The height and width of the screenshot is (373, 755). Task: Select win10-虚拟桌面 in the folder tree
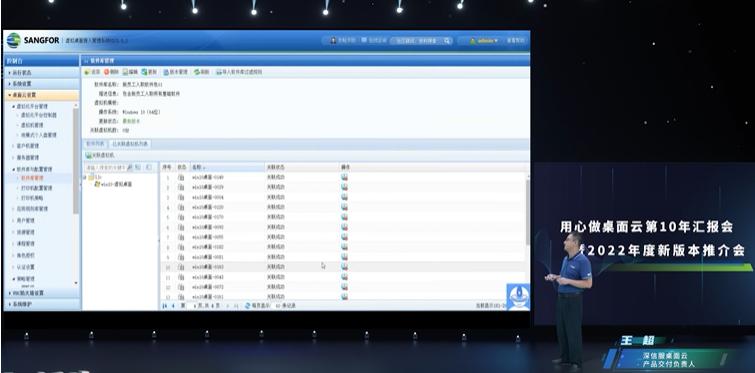(113, 184)
